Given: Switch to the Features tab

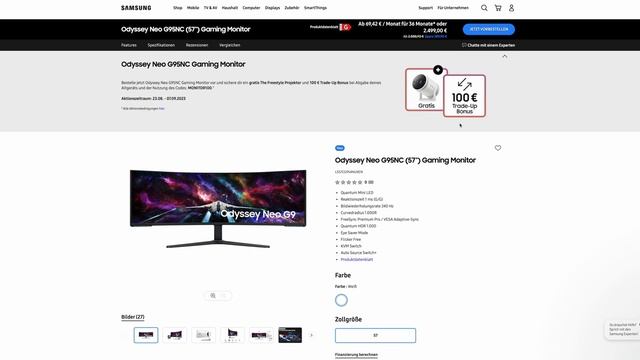Looking at the screenshot, I should (x=129, y=45).
